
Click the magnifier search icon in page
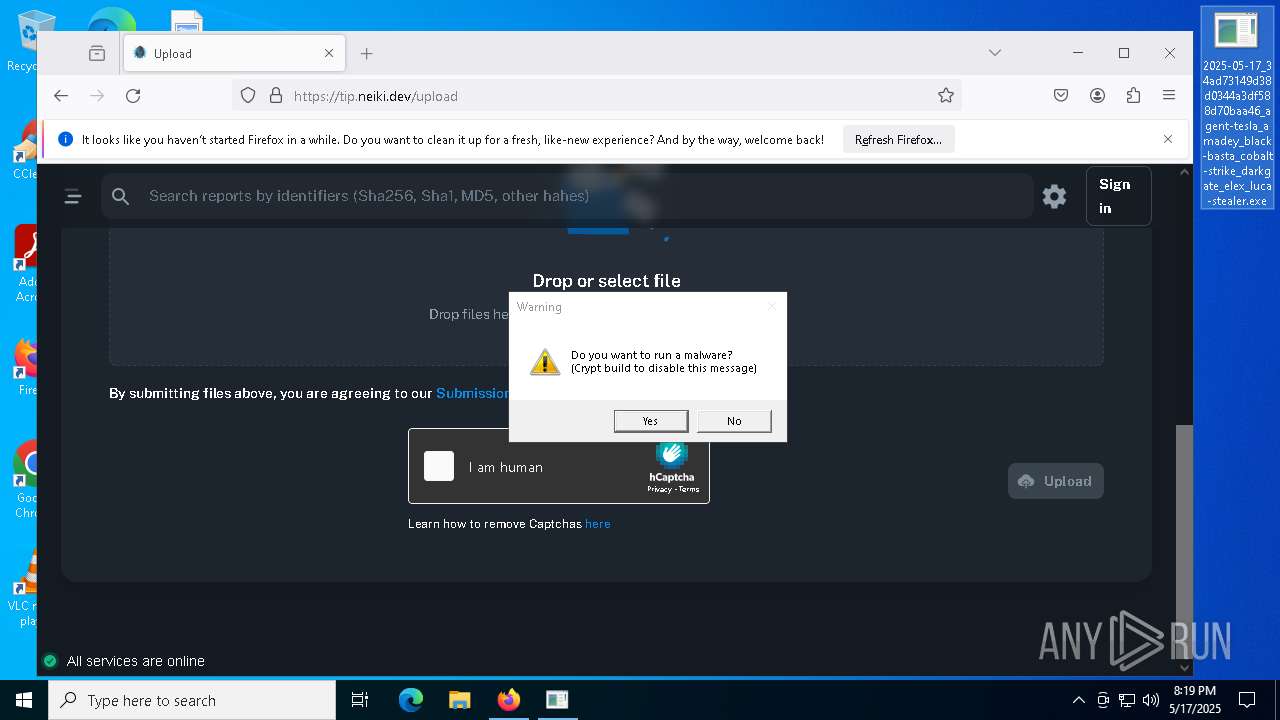click(121, 196)
